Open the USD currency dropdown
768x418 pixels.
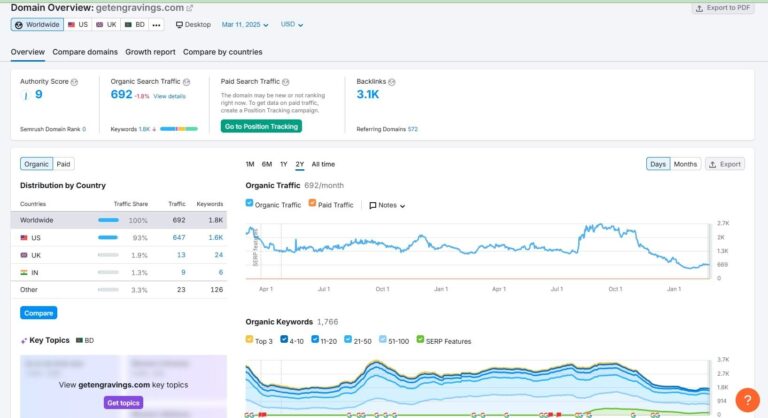pos(292,24)
